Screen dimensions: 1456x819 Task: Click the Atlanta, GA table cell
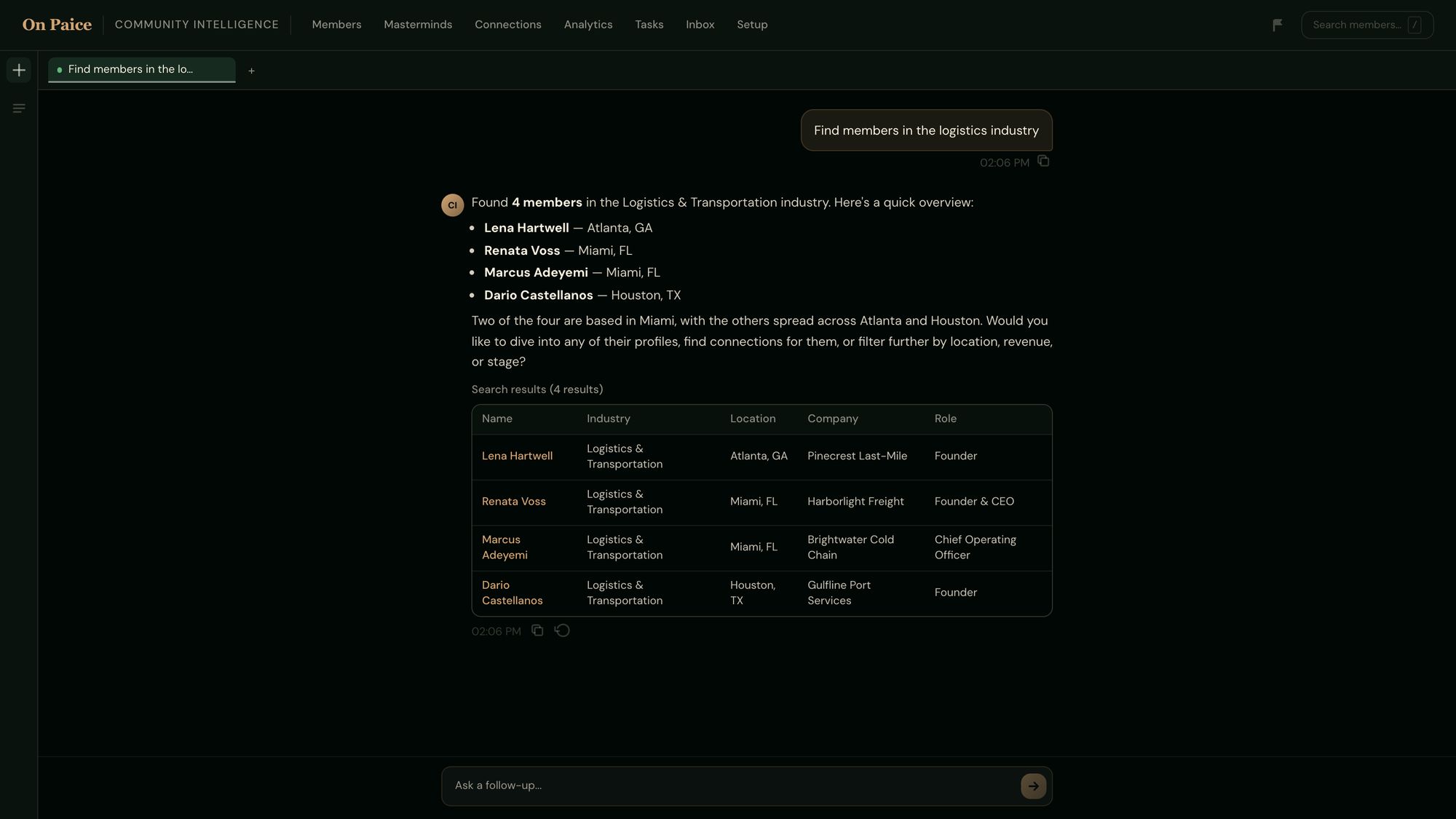[759, 456]
